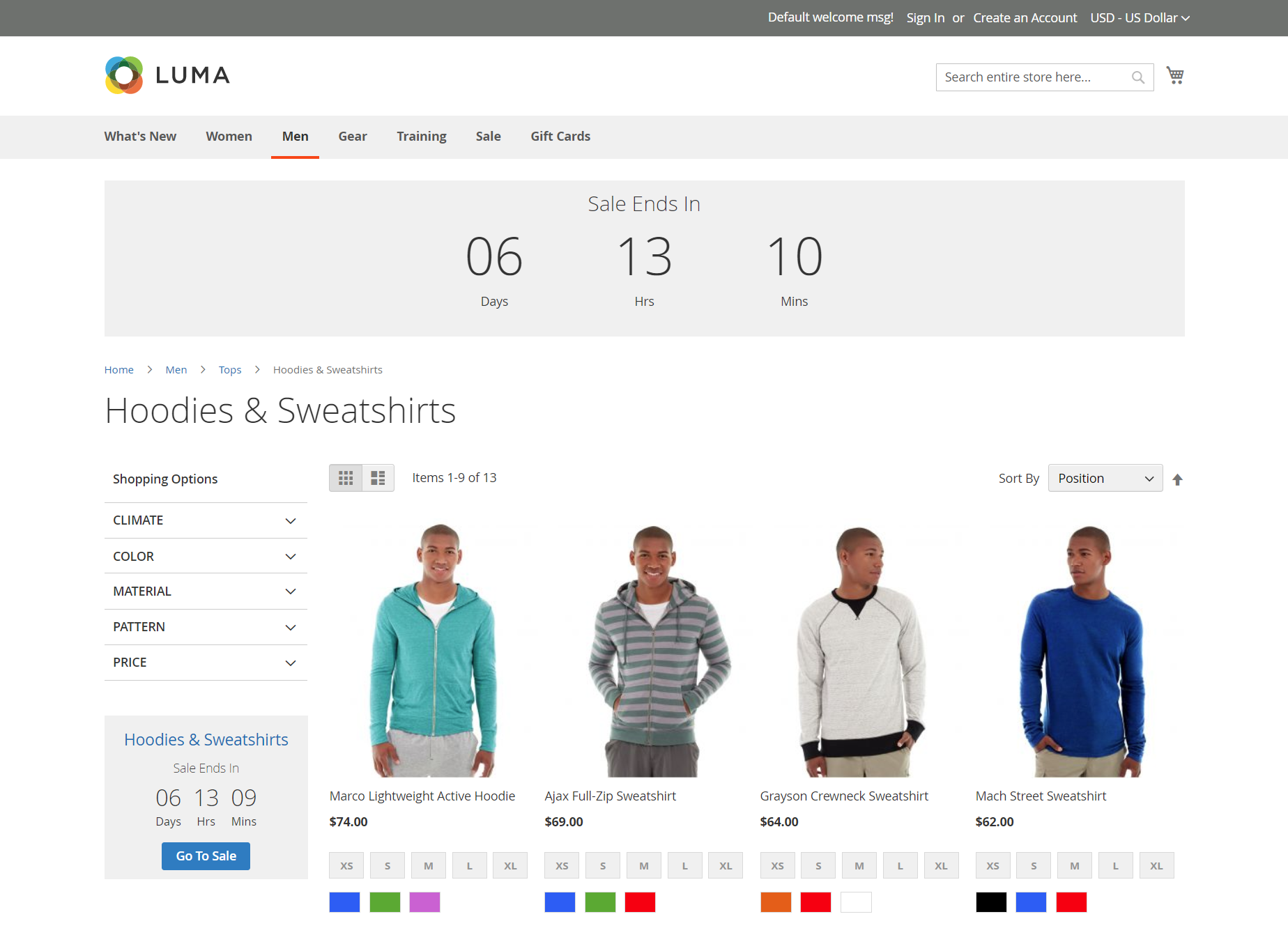The image size is (1288, 928).
Task: Click the search magnifier icon
Action: pyautogui.click(x=1137, y=77)
